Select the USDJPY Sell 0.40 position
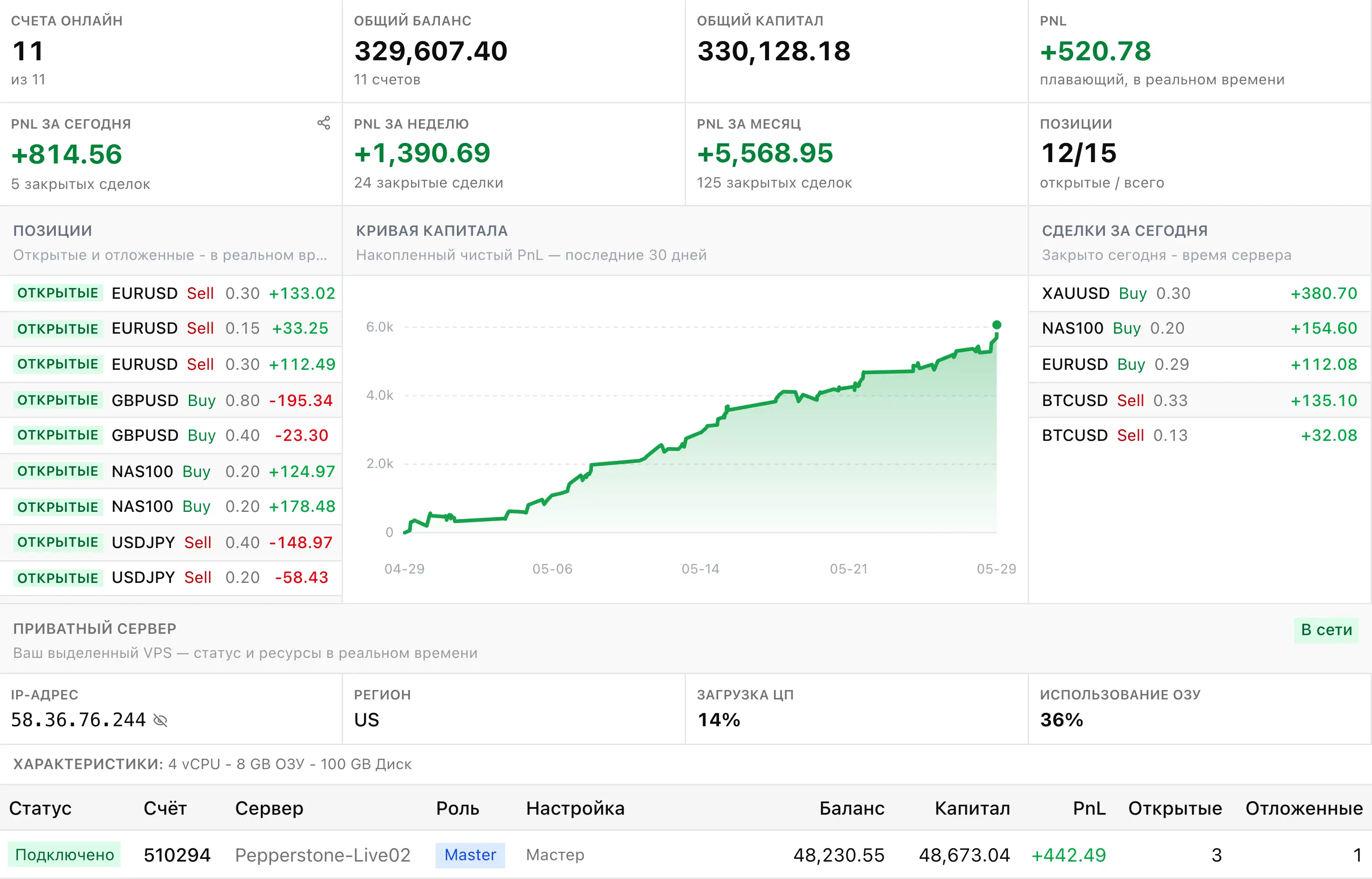 [x=171, y=542]
